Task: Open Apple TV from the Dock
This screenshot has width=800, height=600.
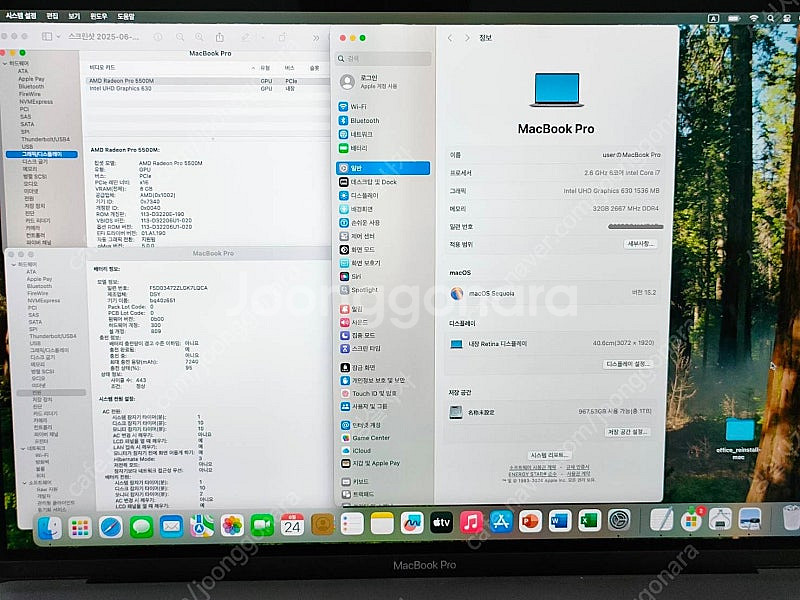Action: click(441, 523)
